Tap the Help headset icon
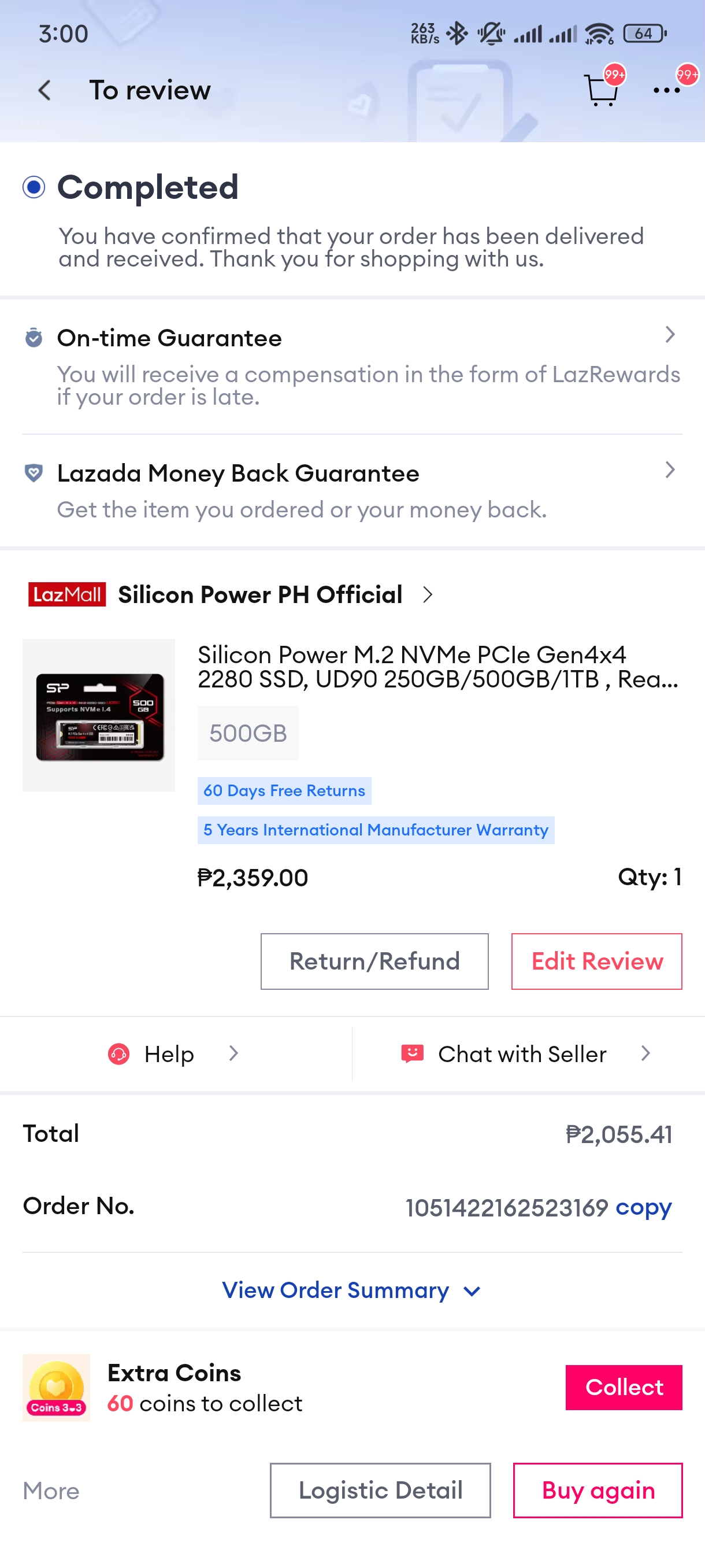This screenshot has height=1568, width=705. pyautogui.click(x=118, y=1053)
